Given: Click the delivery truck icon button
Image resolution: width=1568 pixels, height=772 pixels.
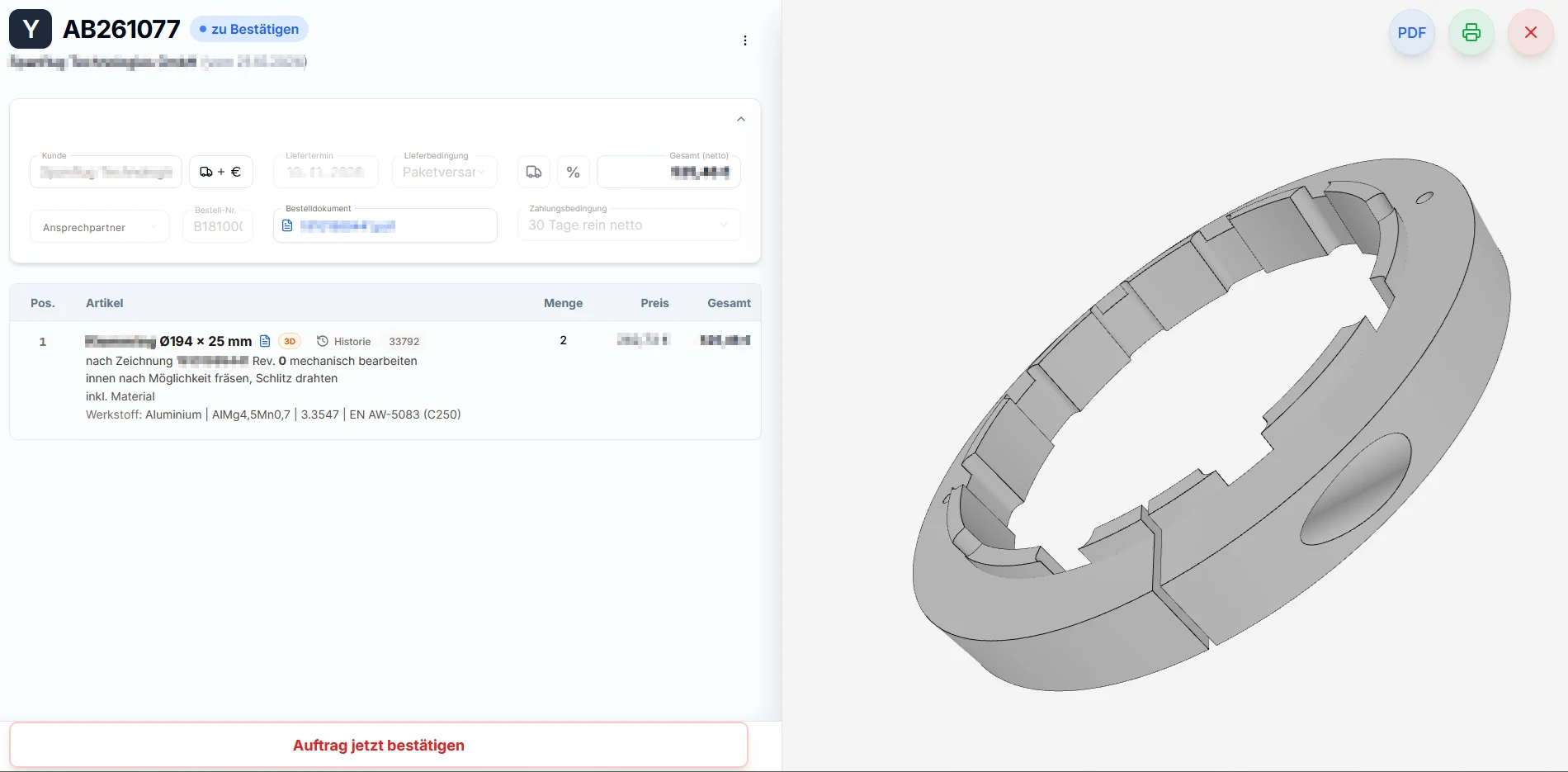Looking at the screenshot, I should pos(534,172).
